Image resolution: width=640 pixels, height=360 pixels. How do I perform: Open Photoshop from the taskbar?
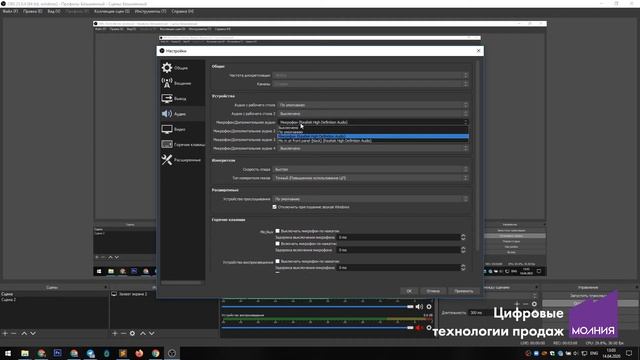point(58,353)
